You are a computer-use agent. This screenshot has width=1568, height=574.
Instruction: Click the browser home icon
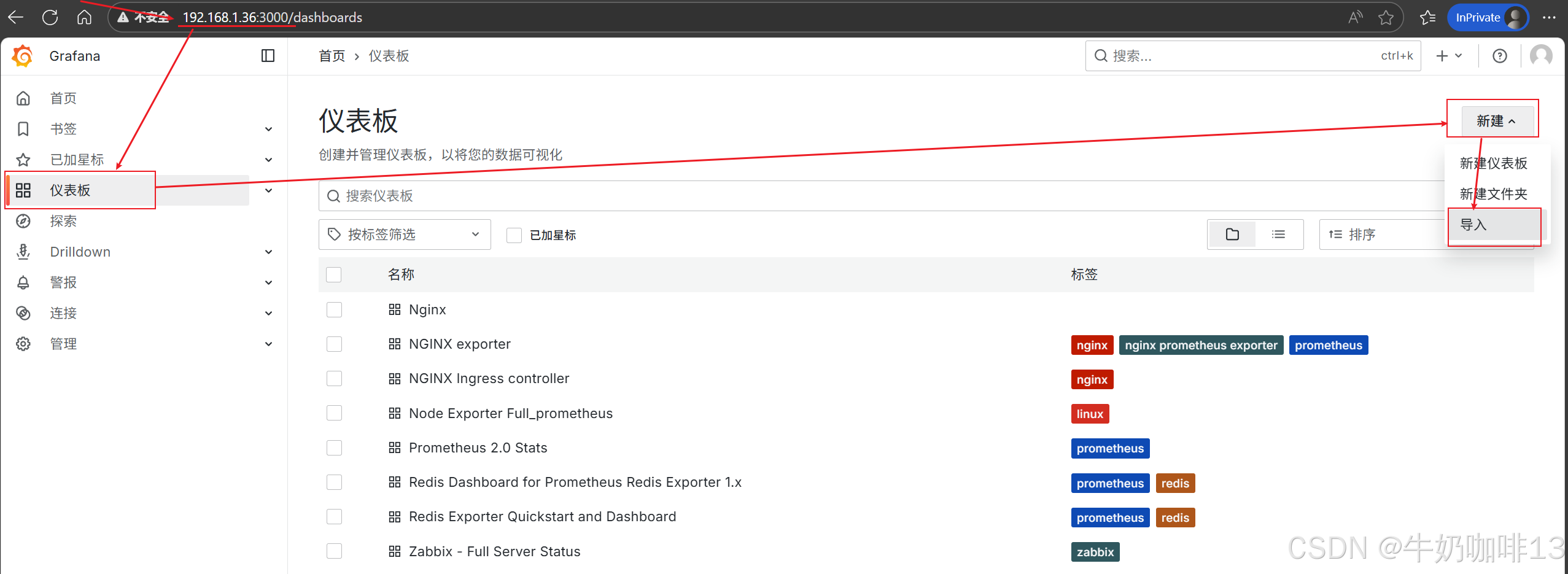click(x=85, y=17)
